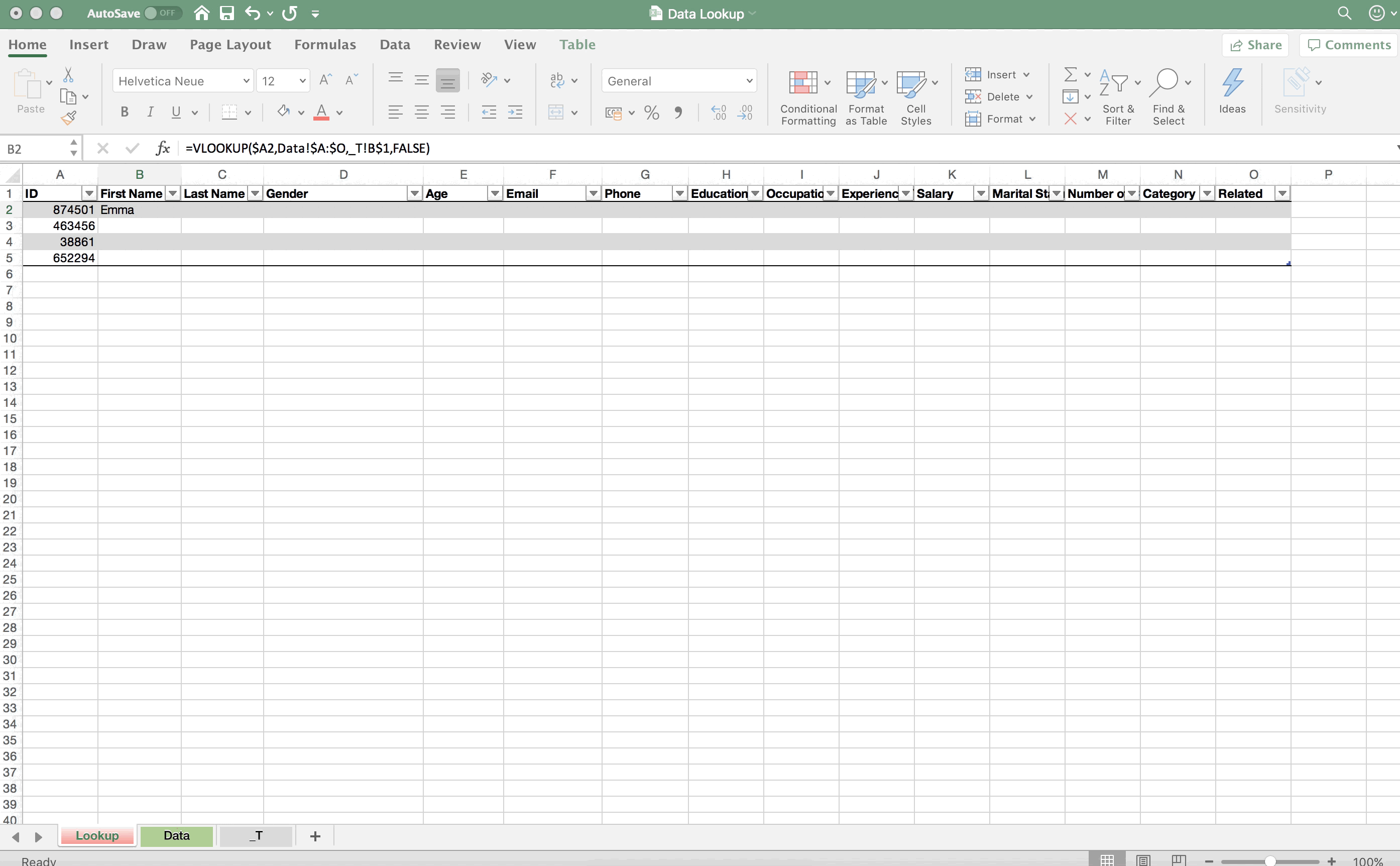Open the Gender column filter arrow
The width and height of the screenshot is (1400, 866).
[x=415, y=193]
